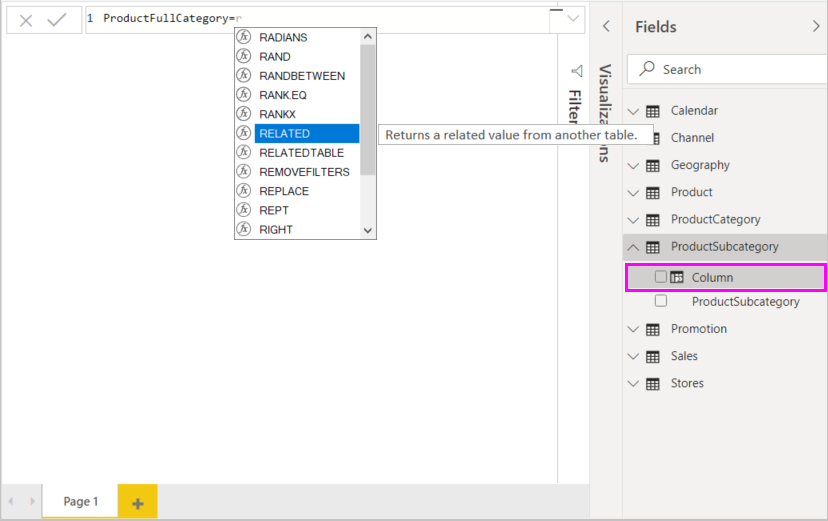The image size is (828, 521).
Task: Add a new page with the plus button
Action: click(x=137, y=502)
